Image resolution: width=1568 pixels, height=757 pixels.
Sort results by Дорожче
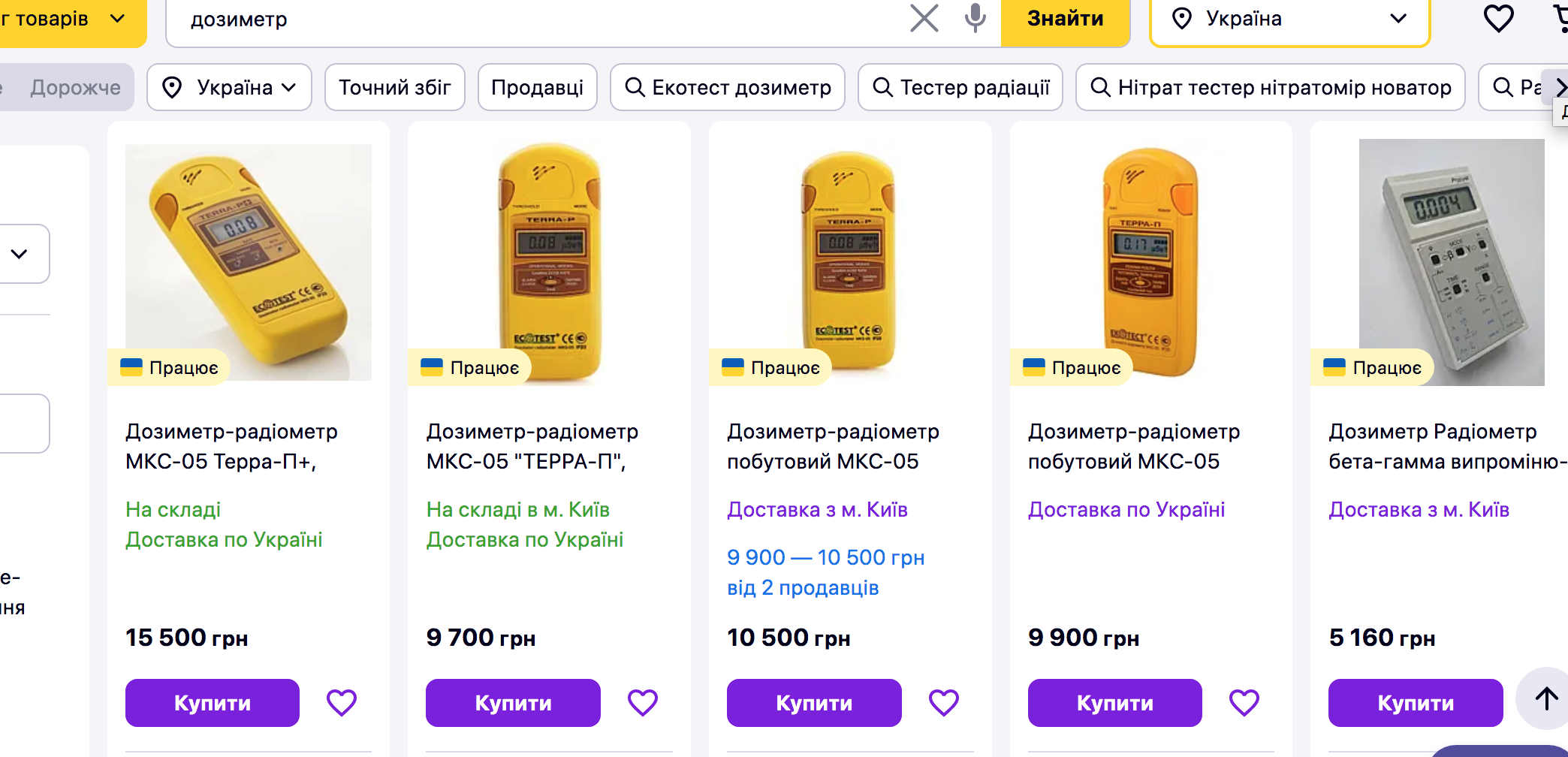coord(75,88)
